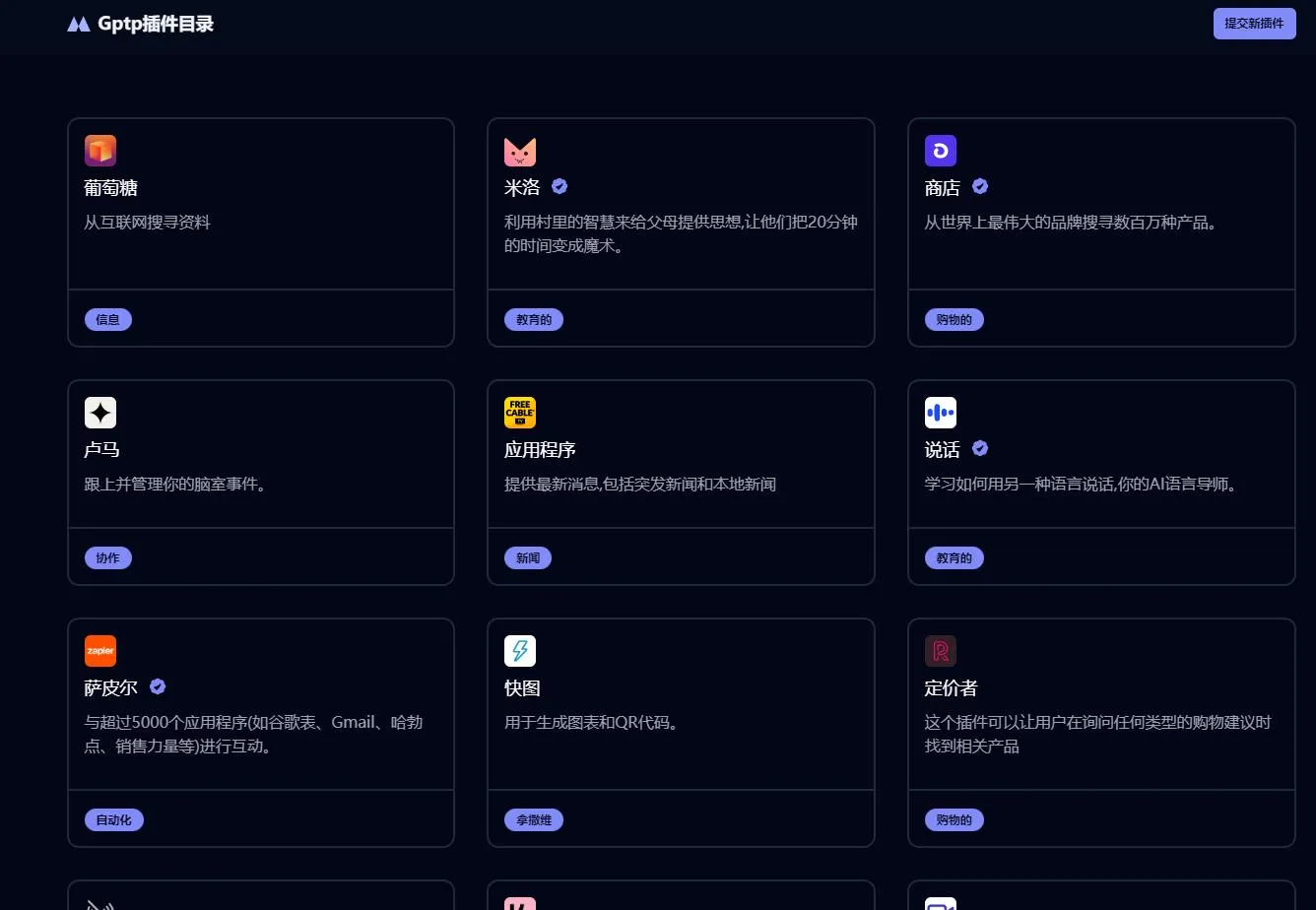The height and width of the screenshot is (910, 1316).
Task: Click the Gptp插件目录 logo icon
Action: pyautogui.click(x=79, y=25)
